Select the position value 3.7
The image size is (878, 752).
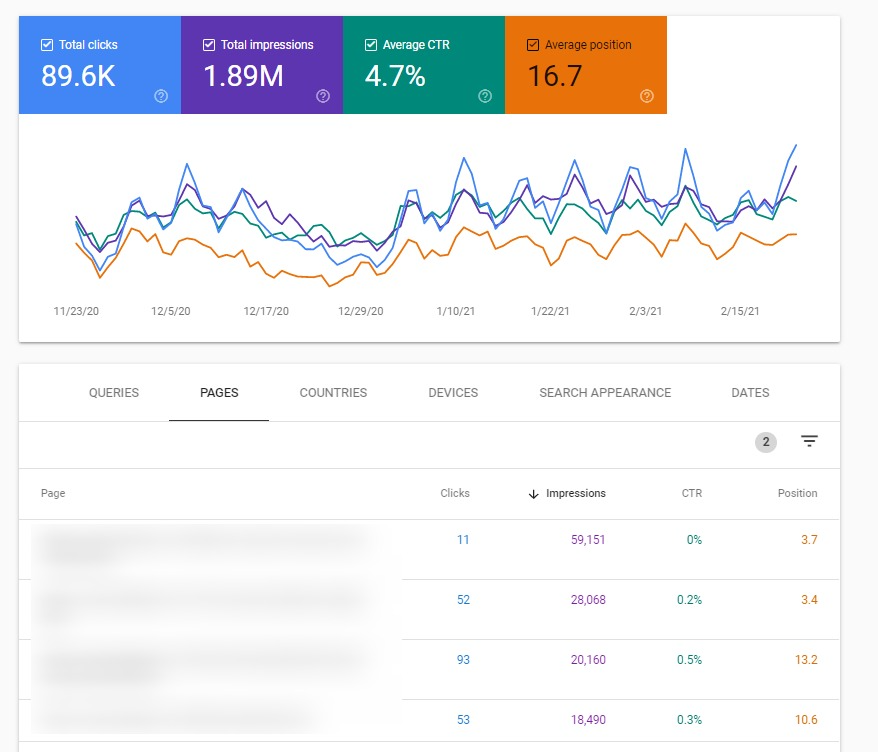coord(808,539)
